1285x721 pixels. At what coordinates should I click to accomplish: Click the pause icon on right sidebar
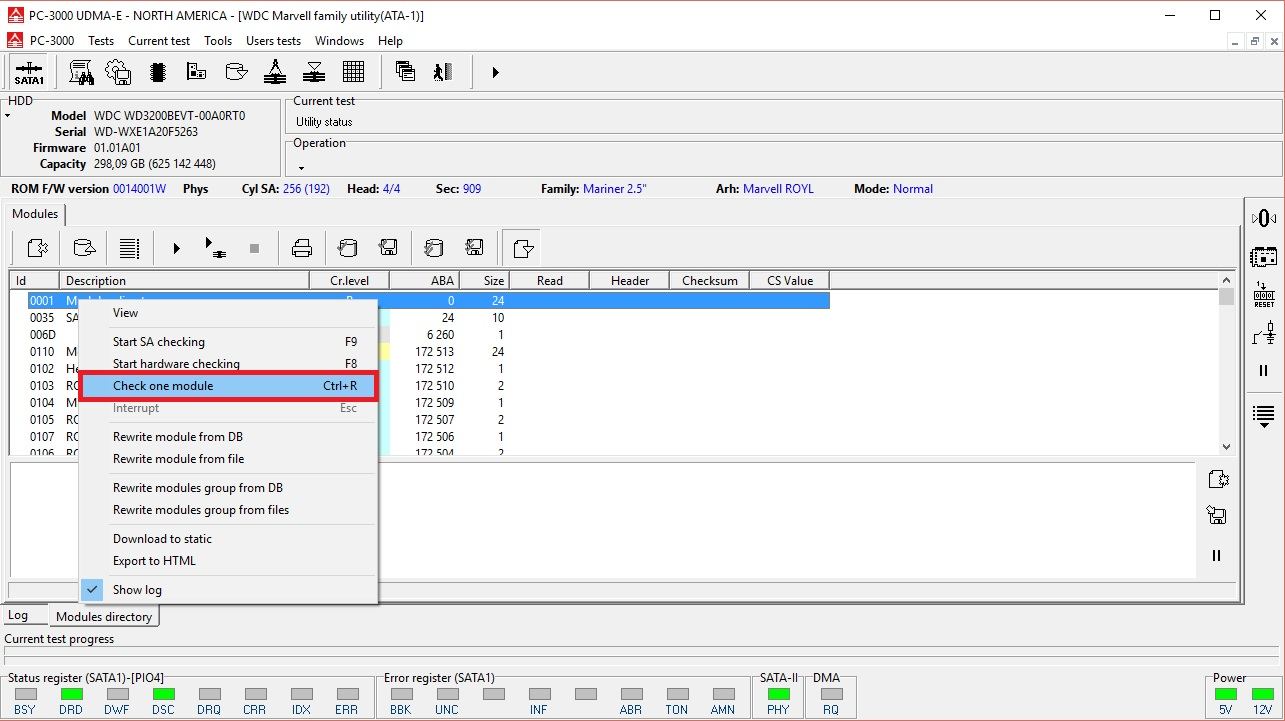coord(1264,371)
